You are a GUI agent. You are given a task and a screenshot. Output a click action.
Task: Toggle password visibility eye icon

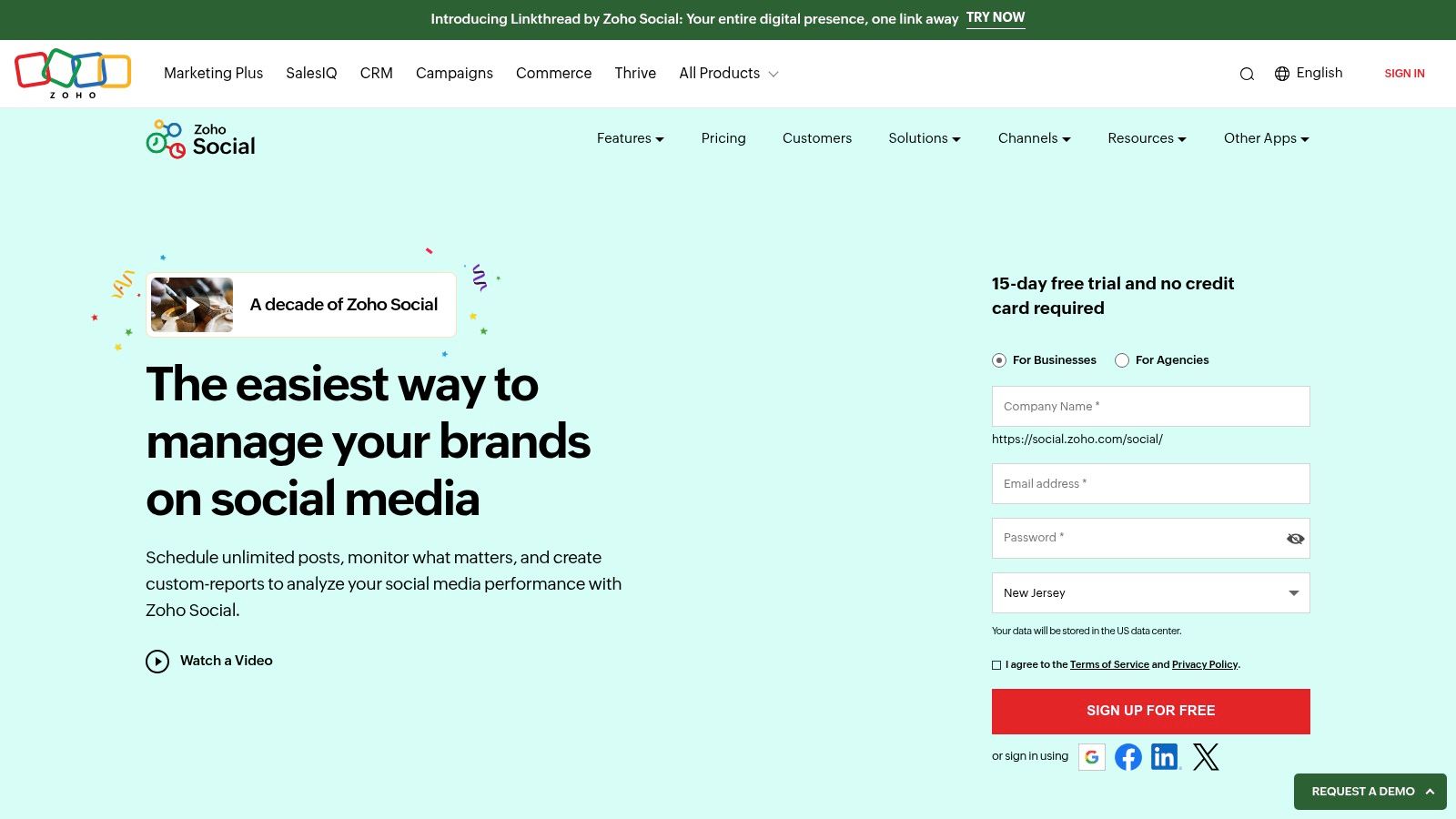click(x=1296, y=539)
